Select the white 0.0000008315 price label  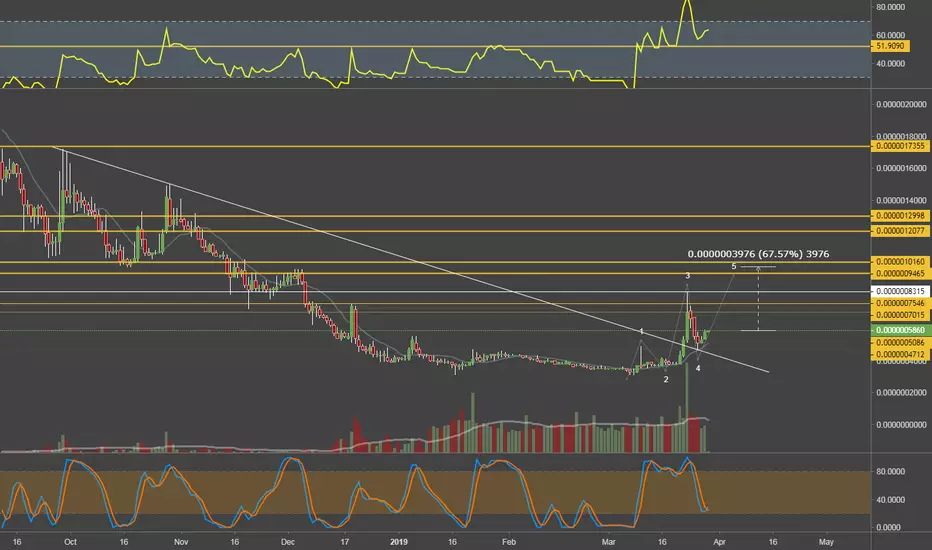pos(900,291)
